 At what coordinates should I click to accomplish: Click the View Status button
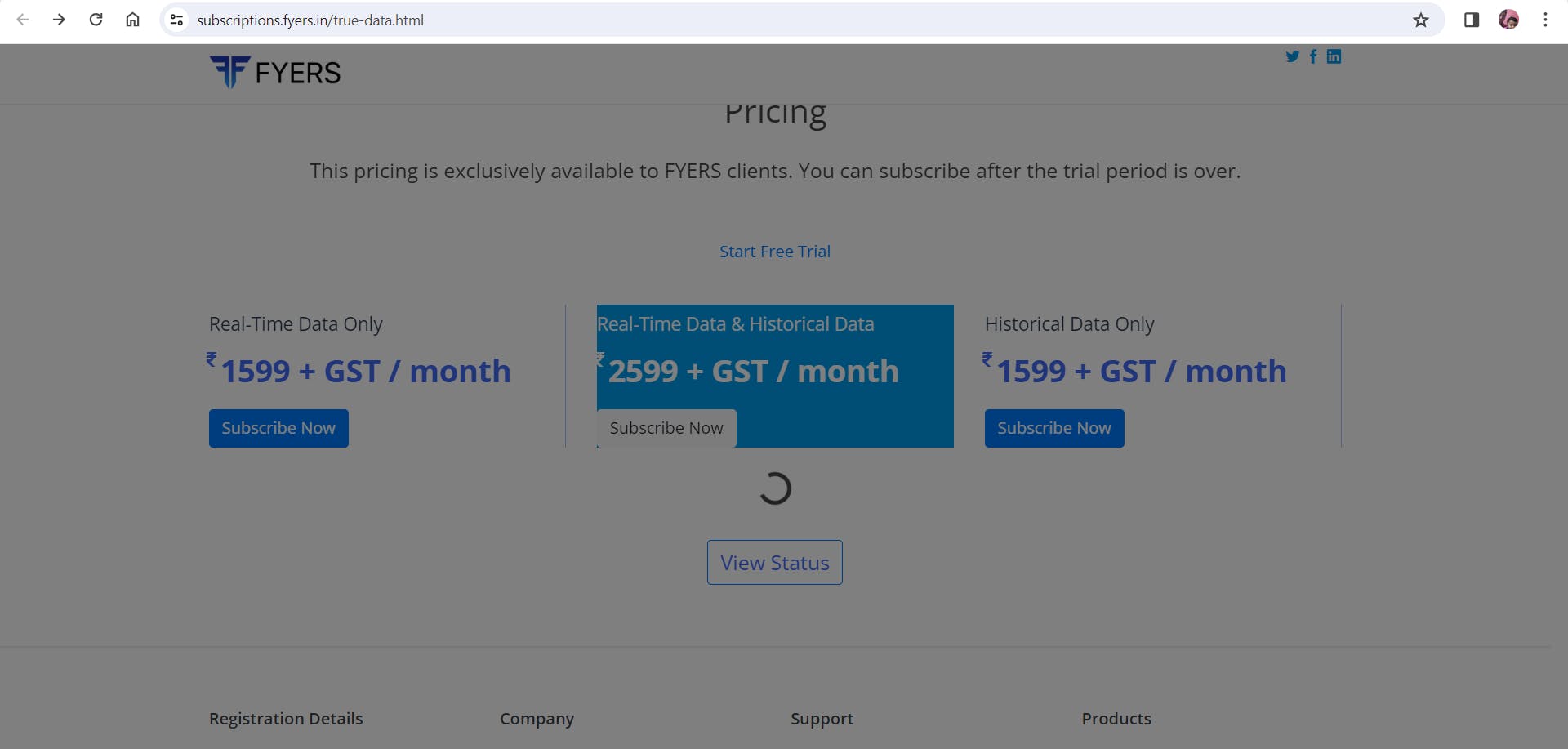[775, 562]
